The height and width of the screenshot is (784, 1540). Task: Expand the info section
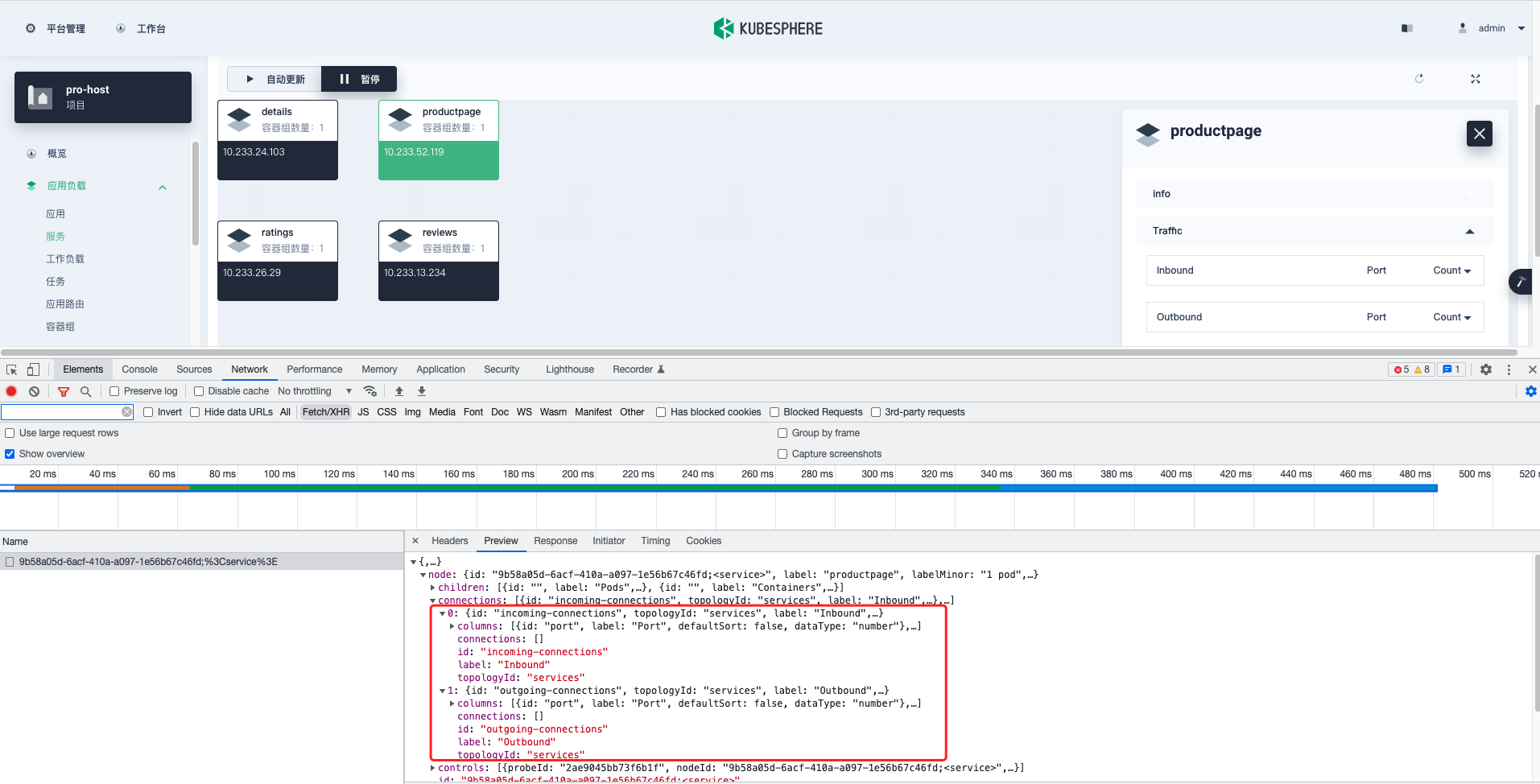click(1315, 194)
